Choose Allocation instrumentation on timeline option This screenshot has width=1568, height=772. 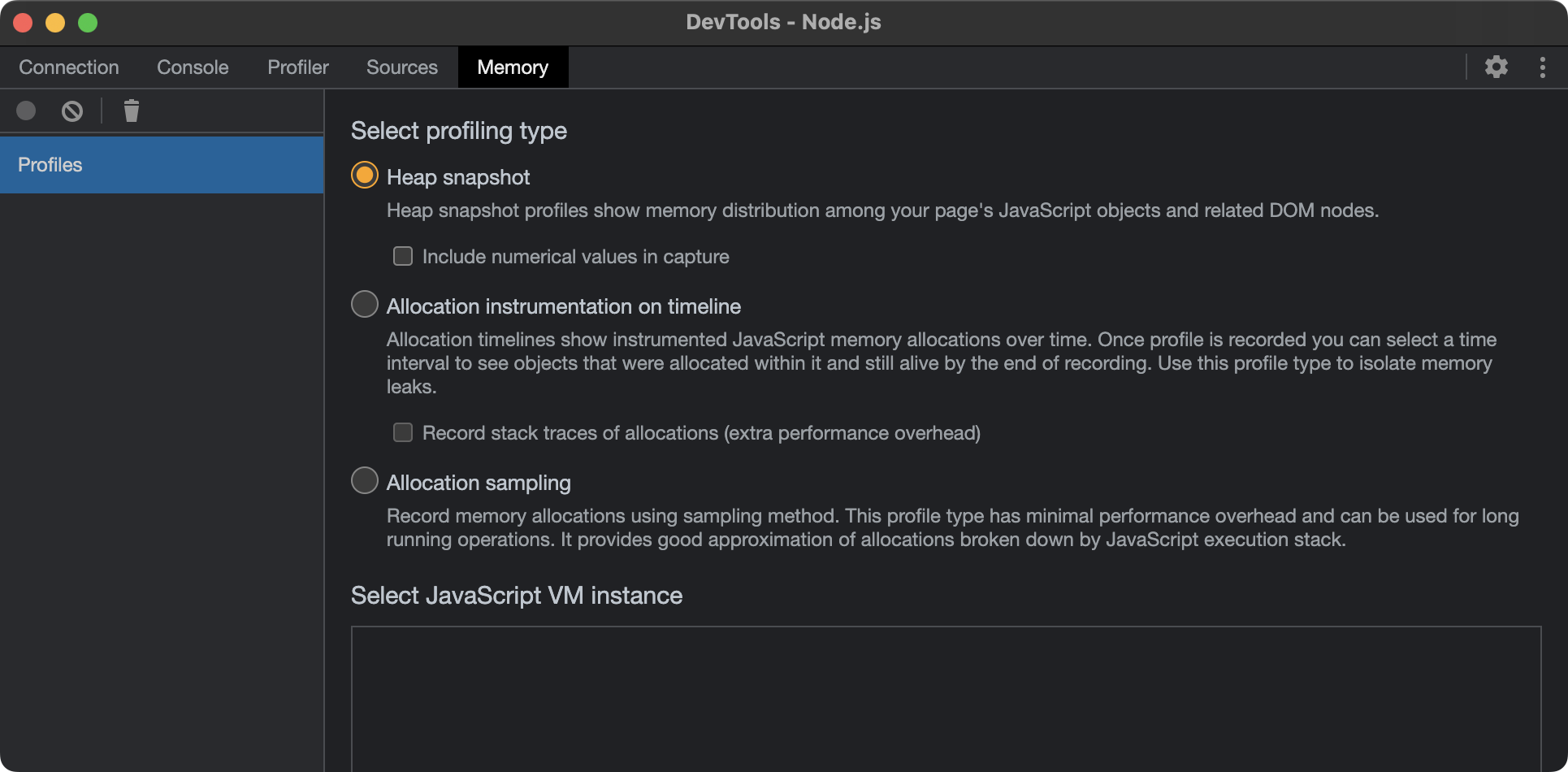click(365, 305)
